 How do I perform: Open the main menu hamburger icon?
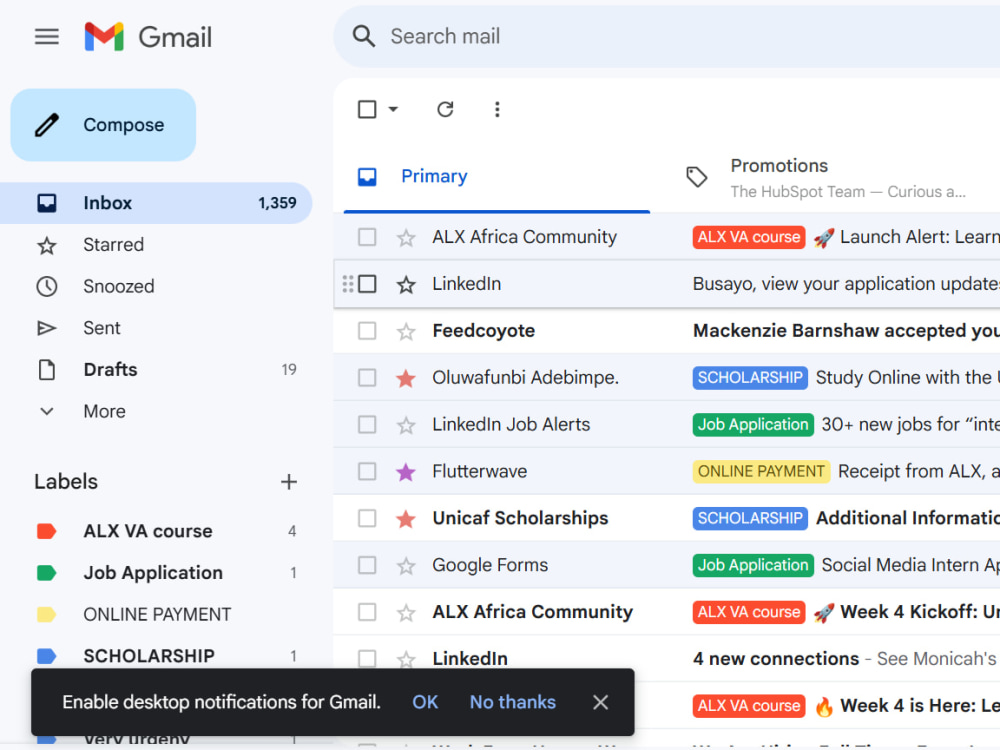pos(47,37)
